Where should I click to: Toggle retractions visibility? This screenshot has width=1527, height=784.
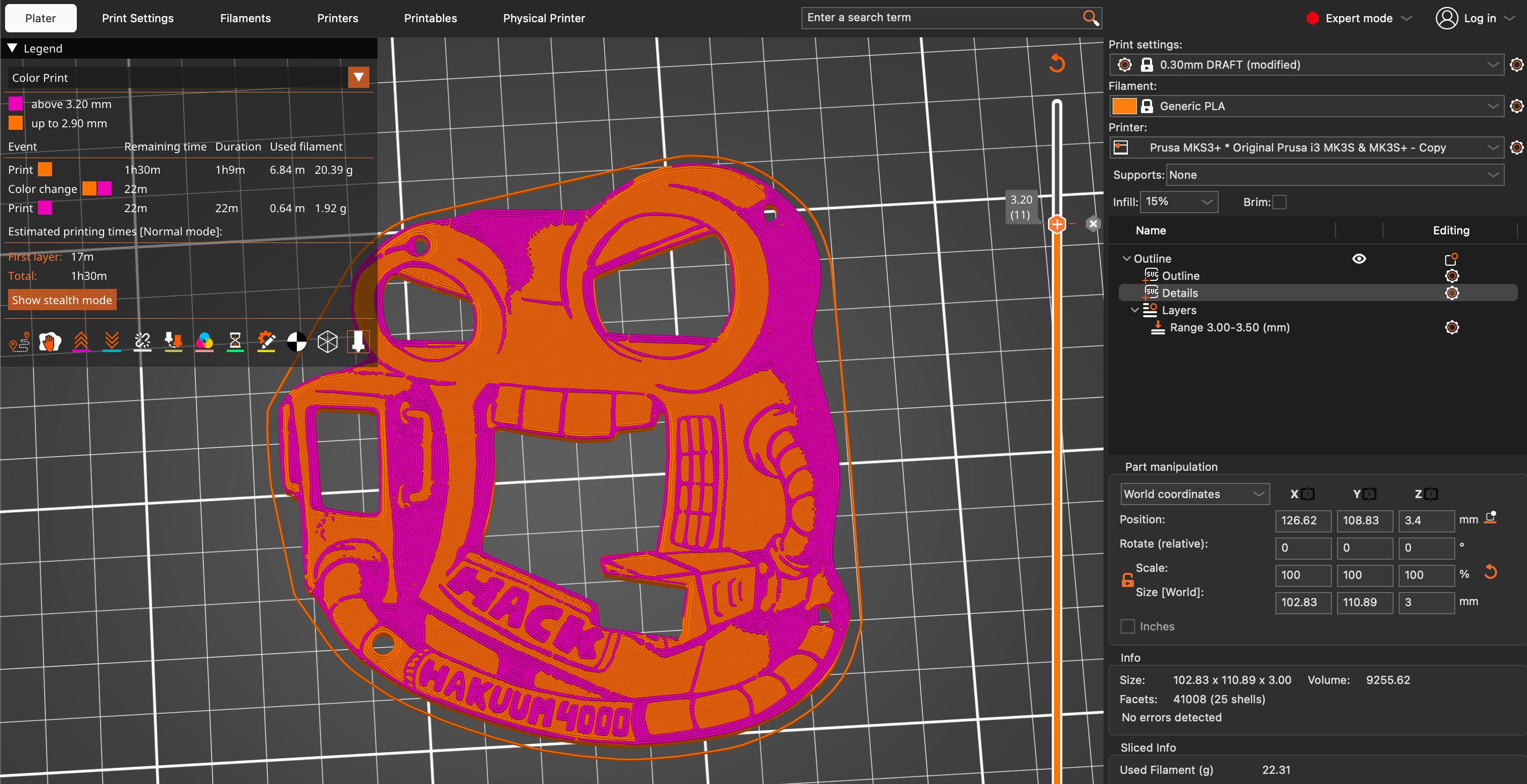coord(81,342)
